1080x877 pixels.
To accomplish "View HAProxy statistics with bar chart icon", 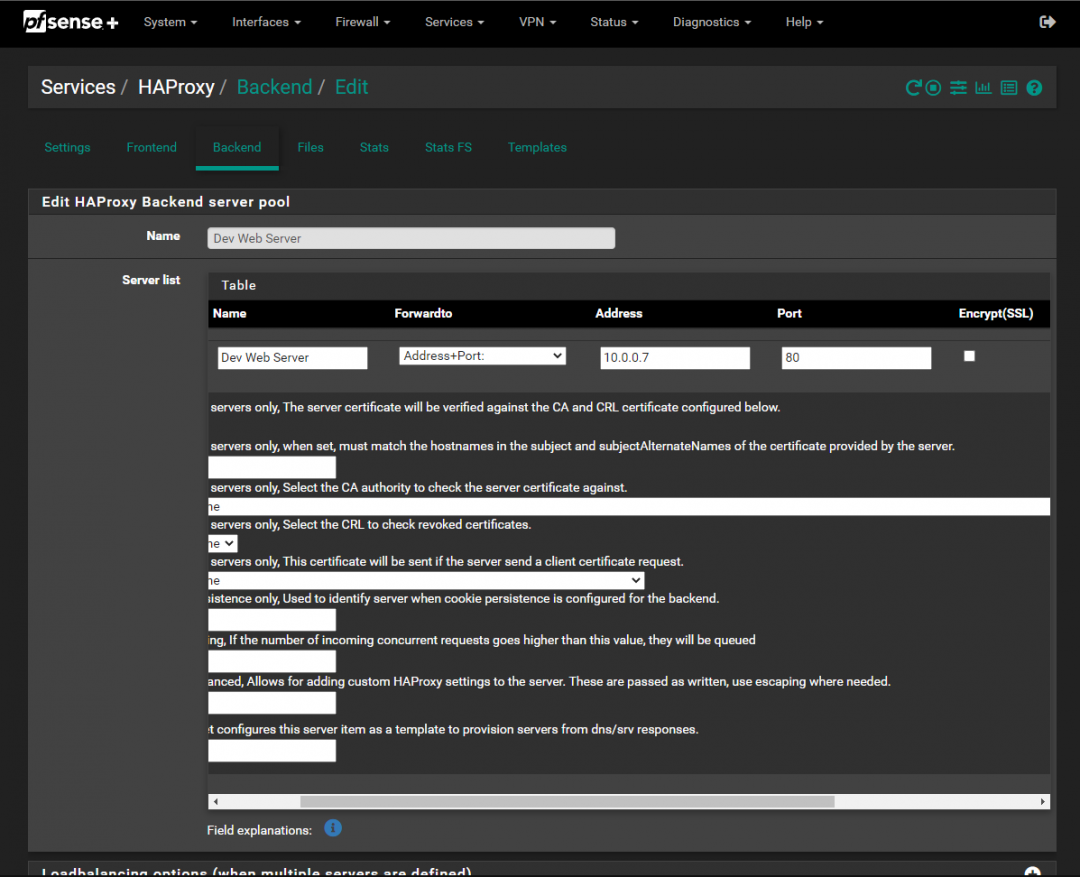I will coord(983,87).
